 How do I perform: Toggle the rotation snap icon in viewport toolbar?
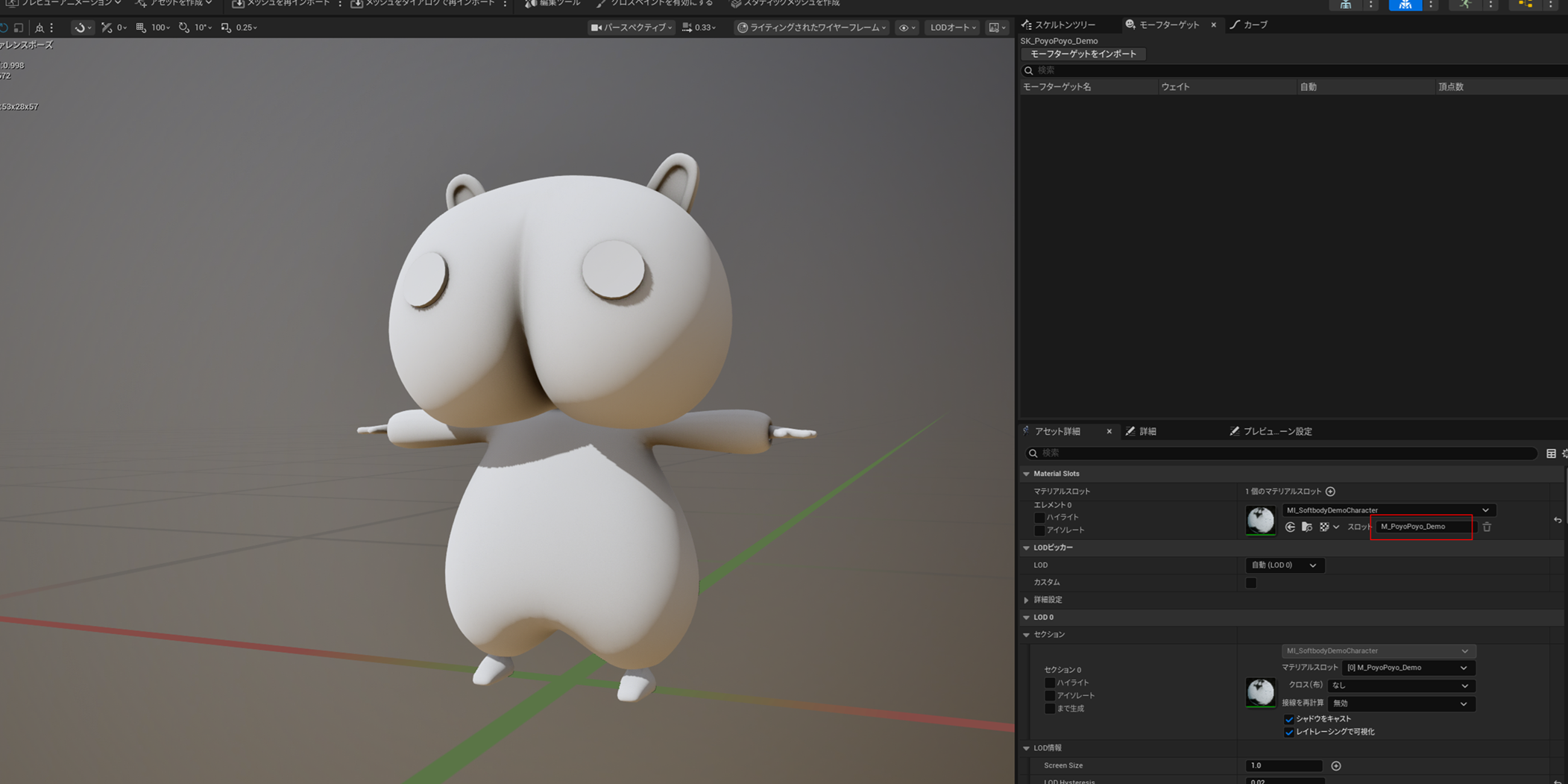point(184,28)
